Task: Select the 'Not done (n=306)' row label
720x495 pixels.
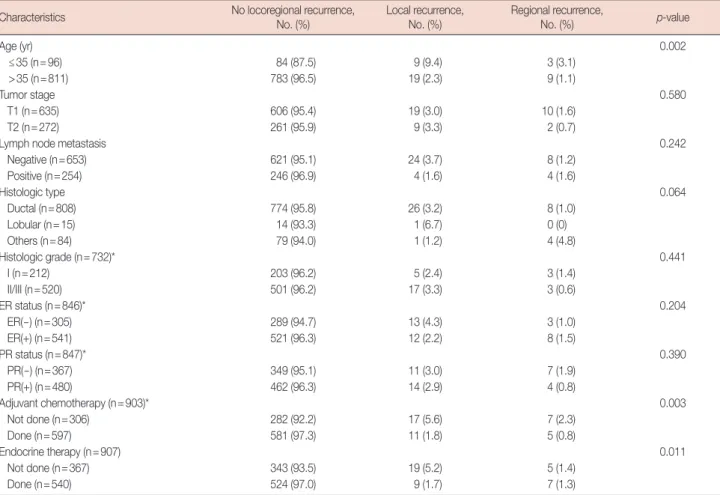Action: click(48, 419)
